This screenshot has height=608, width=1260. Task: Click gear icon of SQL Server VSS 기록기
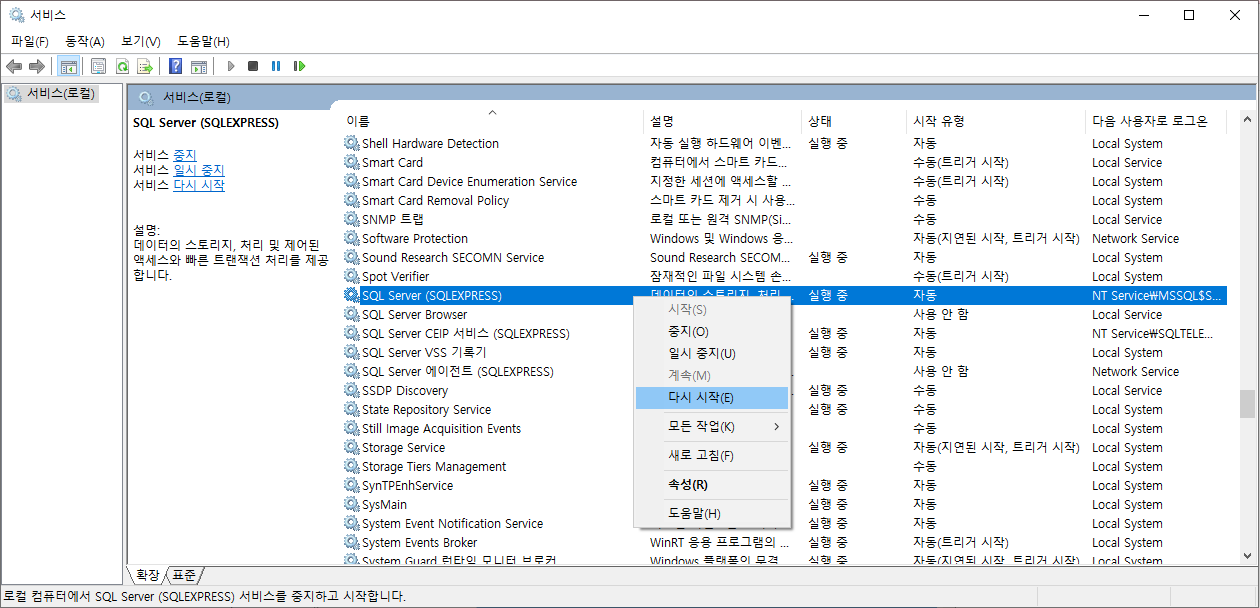[351, 352]
